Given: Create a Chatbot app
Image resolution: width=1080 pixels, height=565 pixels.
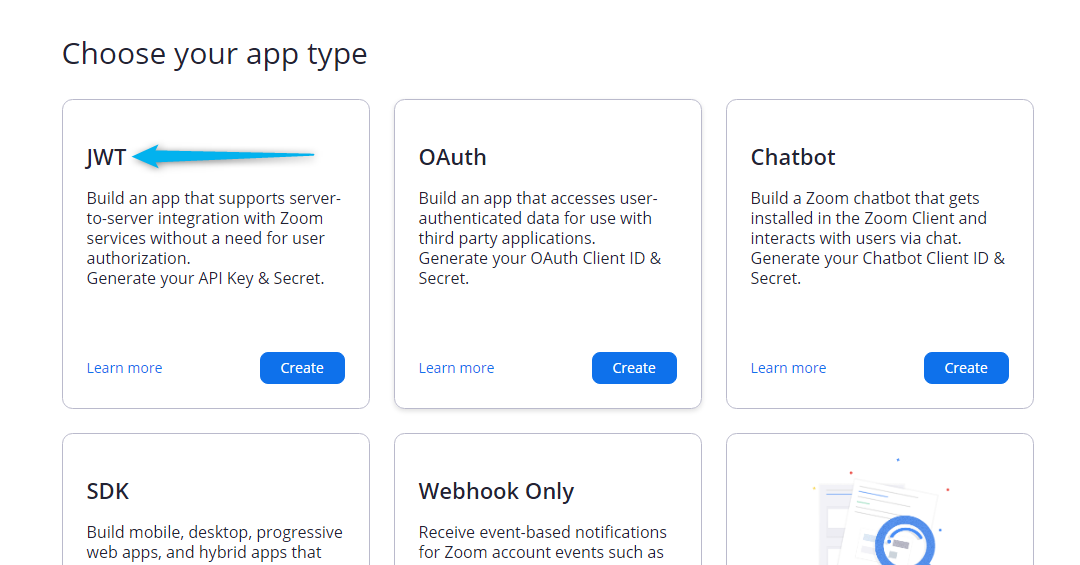Looking at the screenshot, I should point(966,368).
